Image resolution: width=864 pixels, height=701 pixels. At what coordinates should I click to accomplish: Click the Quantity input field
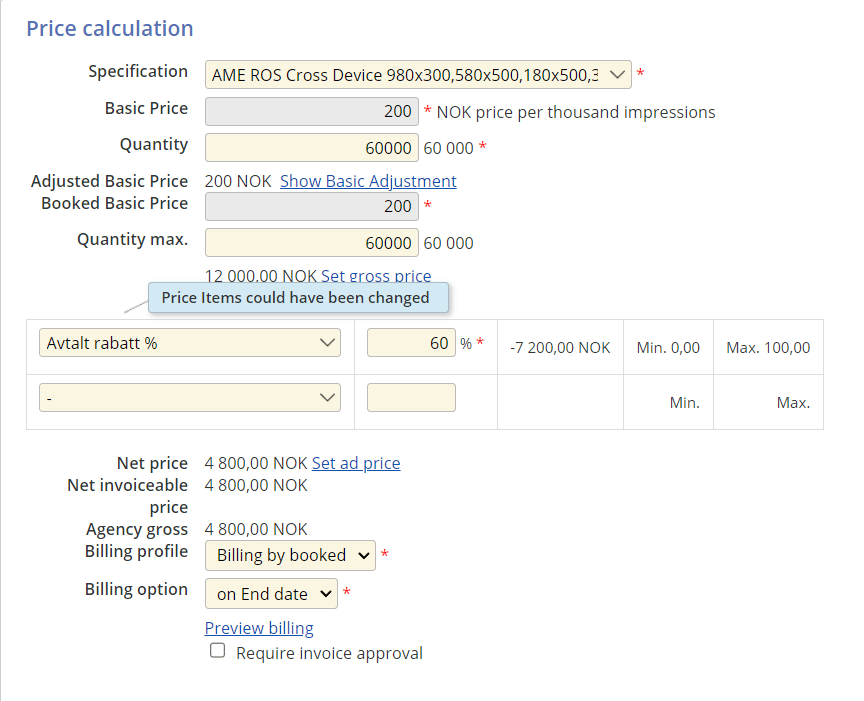click(x=312, y=148)
